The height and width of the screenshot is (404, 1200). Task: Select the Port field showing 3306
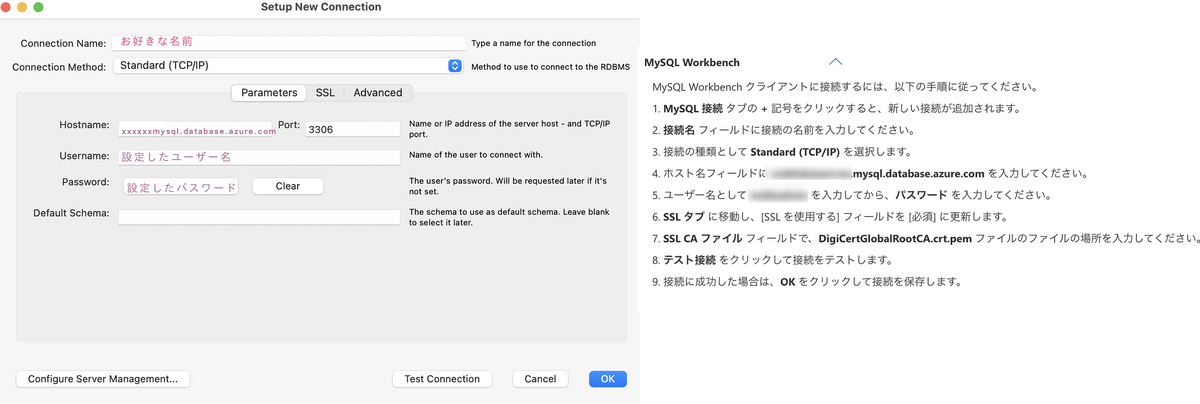[352, 129]
